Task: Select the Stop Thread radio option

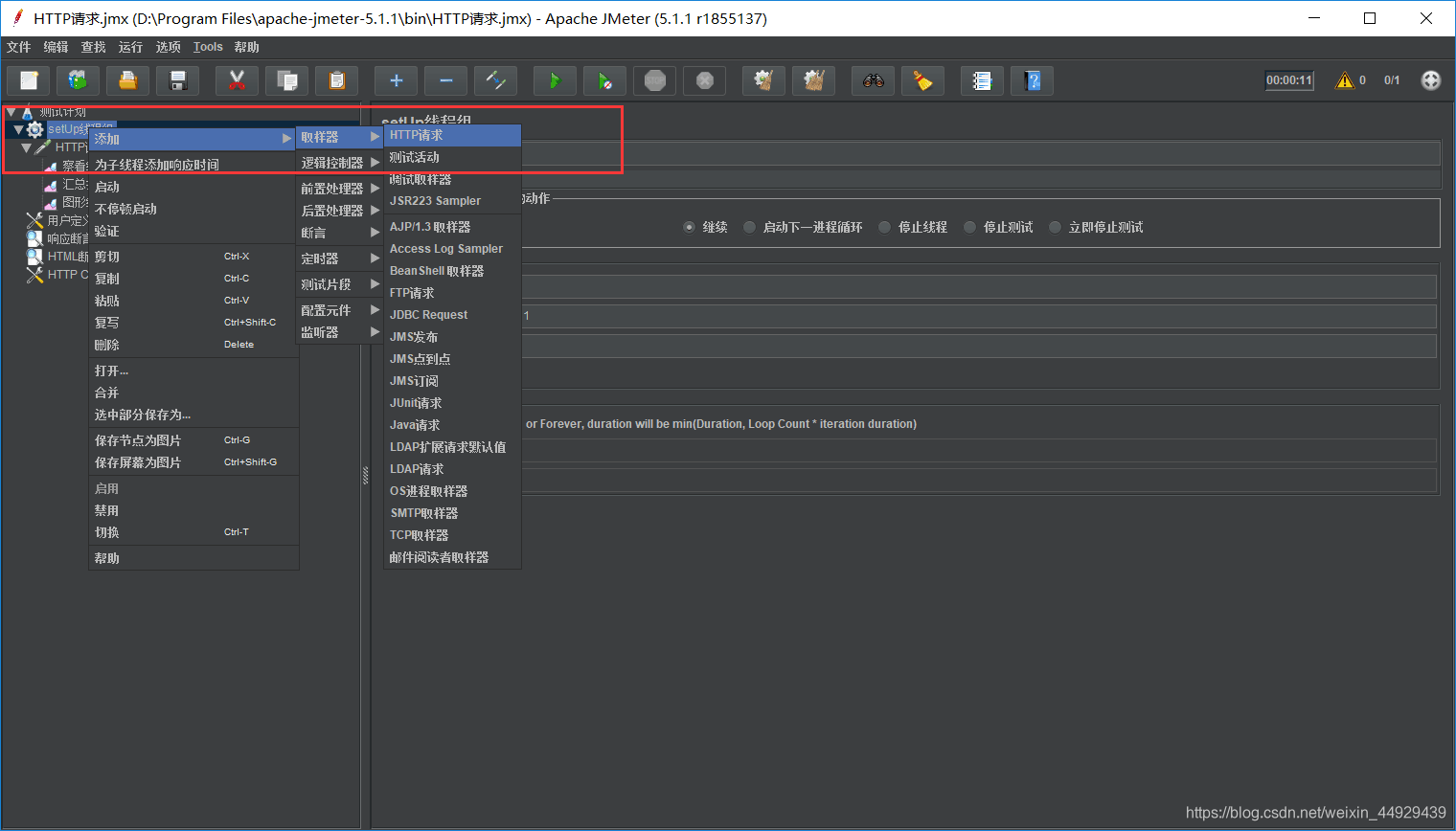Action: tap(884, 227)
